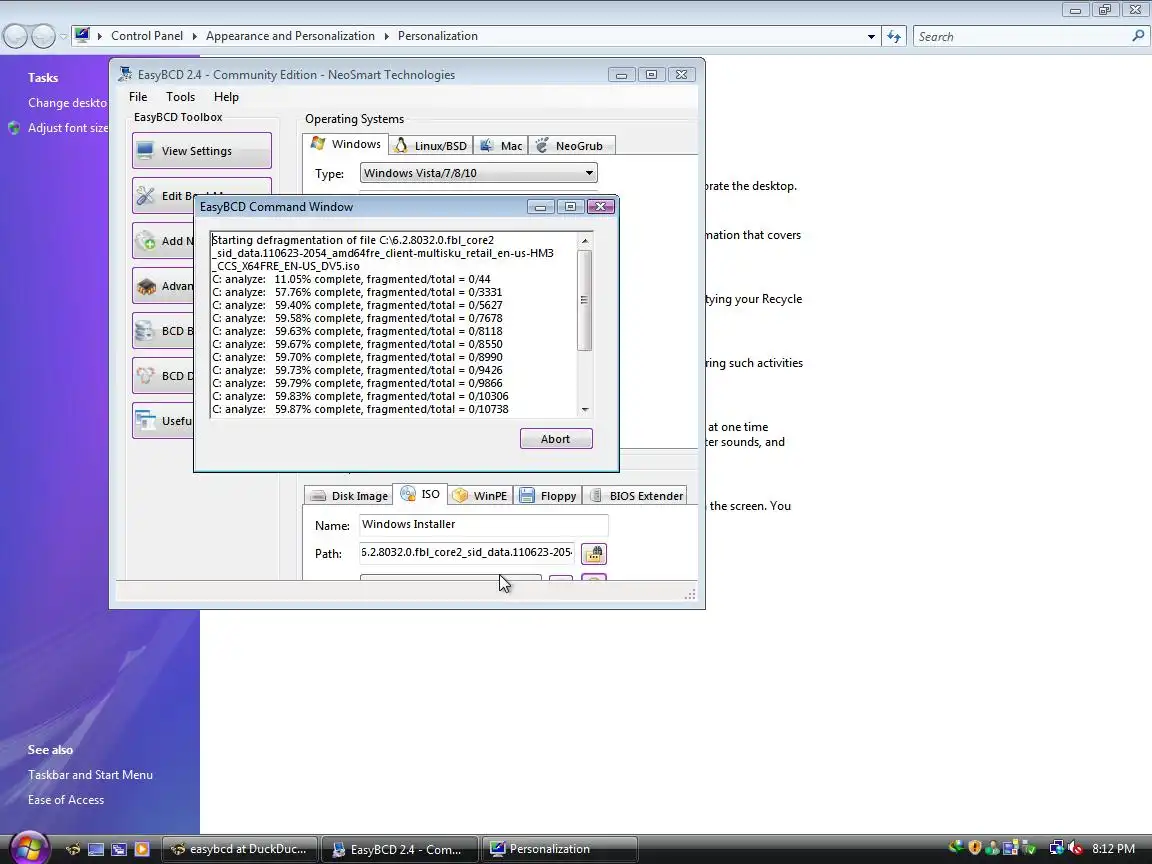Click the media player quick launch icon
This screenshot has width=1152, height=864.
tap(142, 849)
